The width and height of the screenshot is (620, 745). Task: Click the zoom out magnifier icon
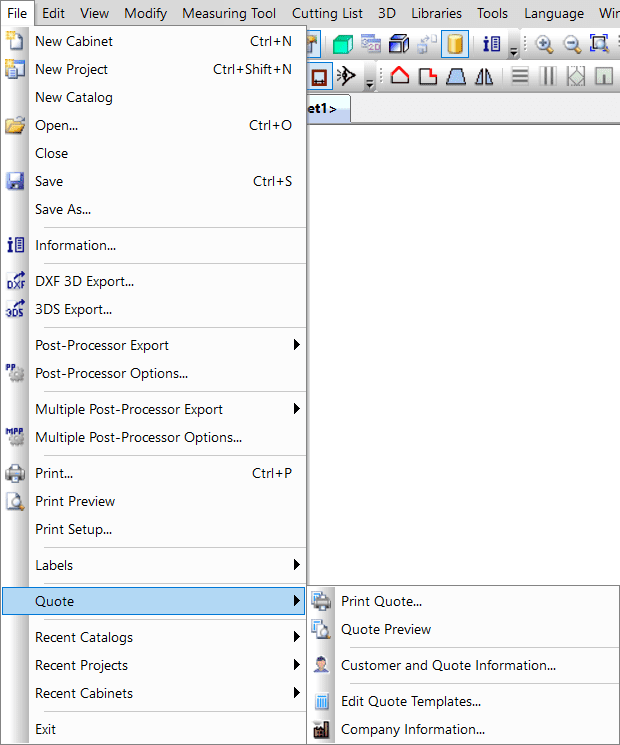point(572,44)
